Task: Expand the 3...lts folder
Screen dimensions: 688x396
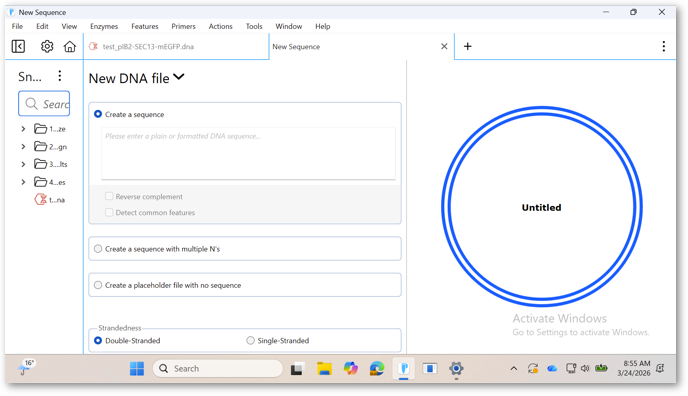Action: (23, 164)
